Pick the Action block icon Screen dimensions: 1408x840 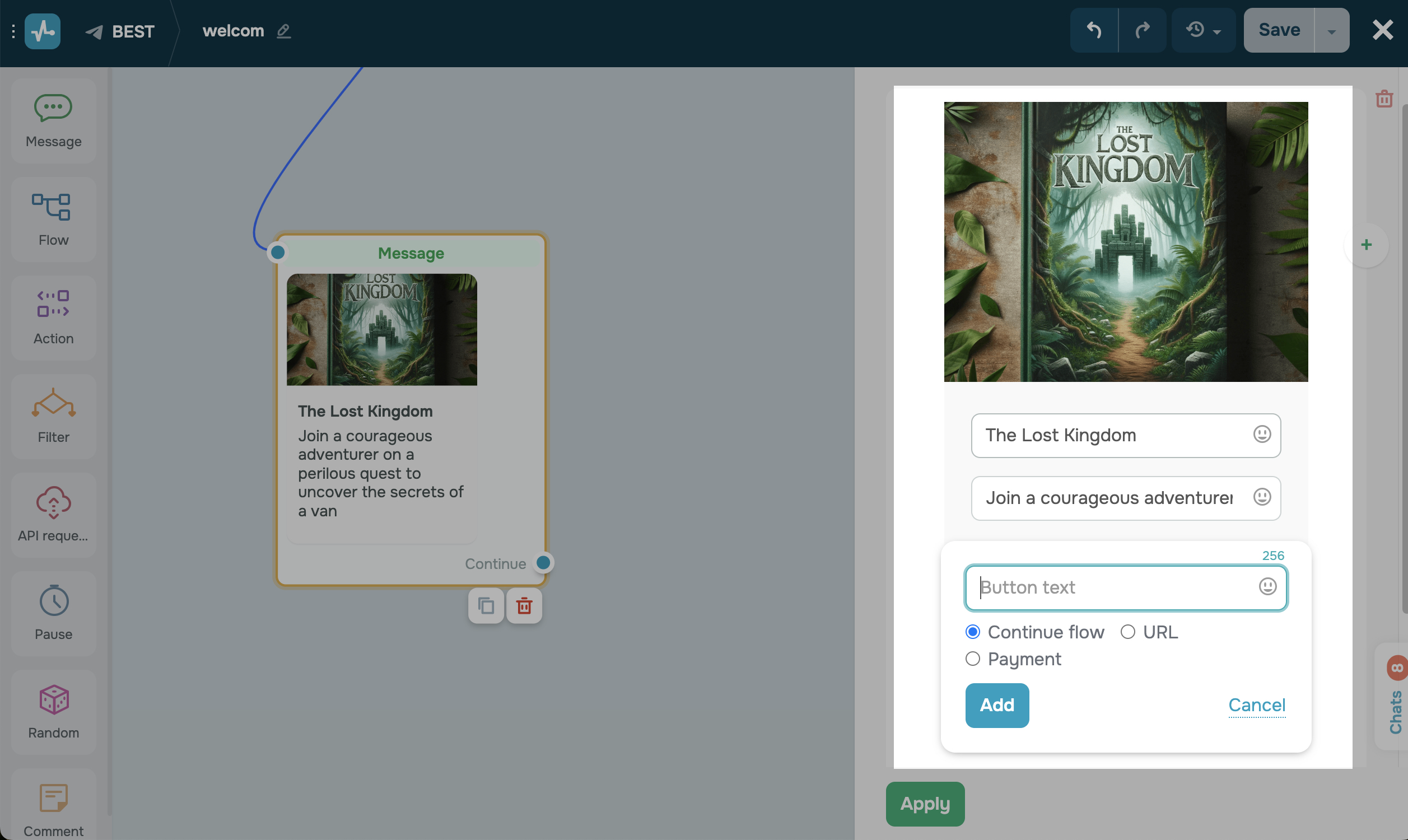pyautogui.click(x=53, y=304)
